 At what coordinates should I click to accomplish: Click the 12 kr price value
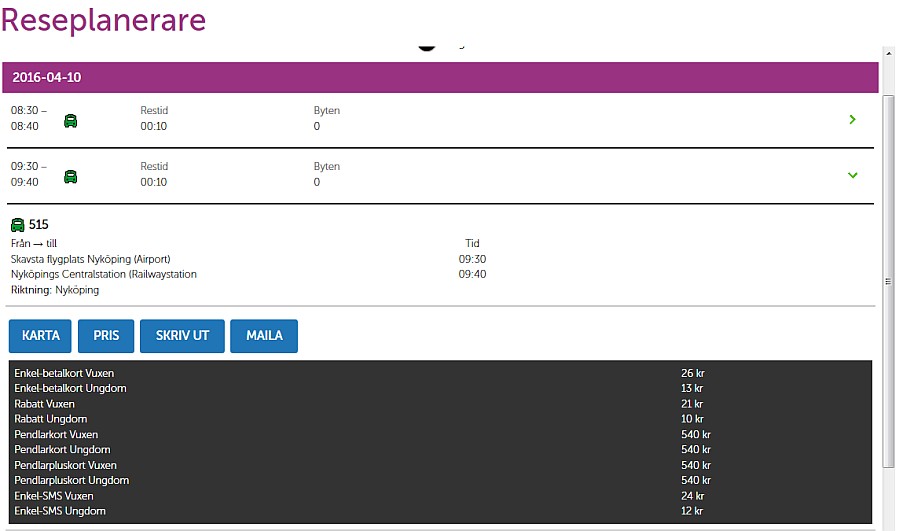[692, 511]
